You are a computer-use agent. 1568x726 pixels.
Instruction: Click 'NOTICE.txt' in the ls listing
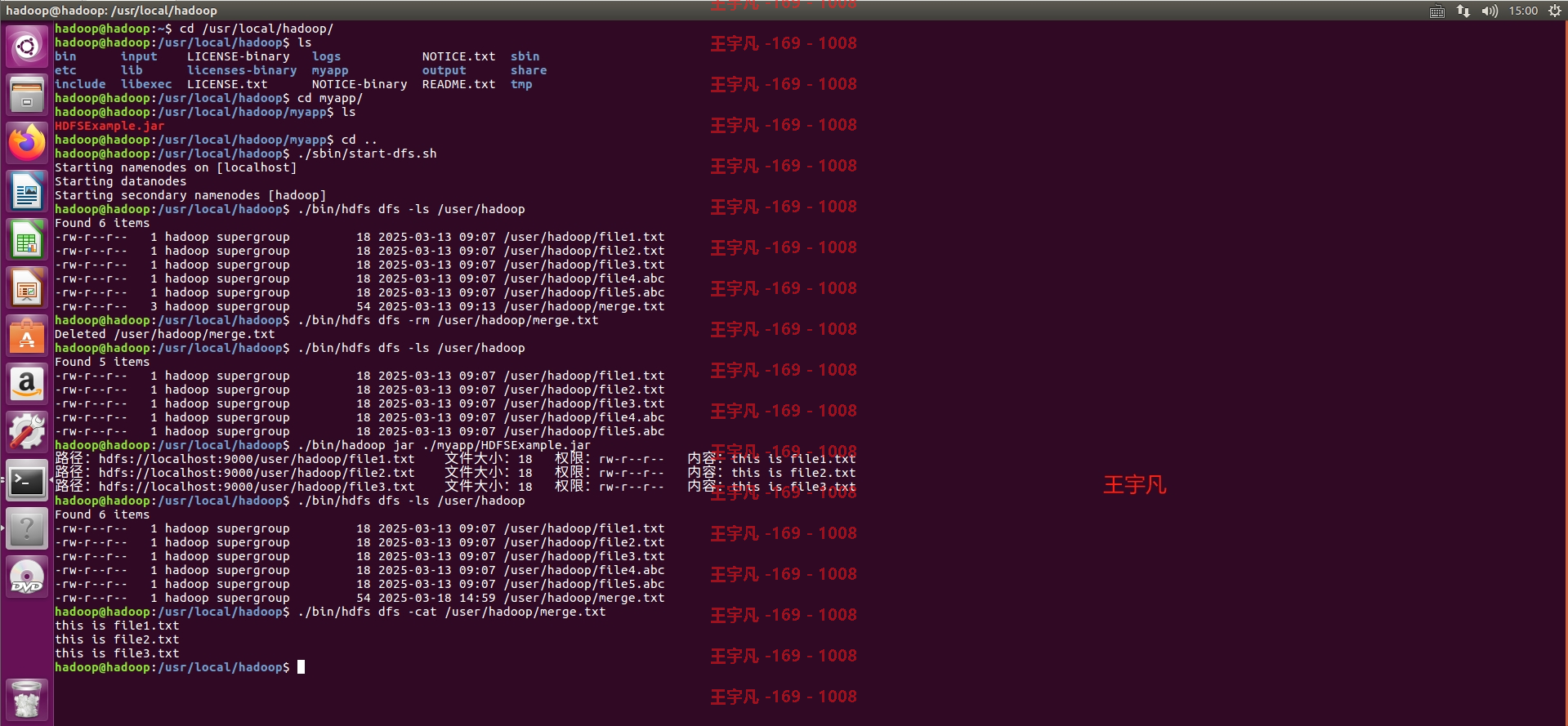tap(458, 56)
